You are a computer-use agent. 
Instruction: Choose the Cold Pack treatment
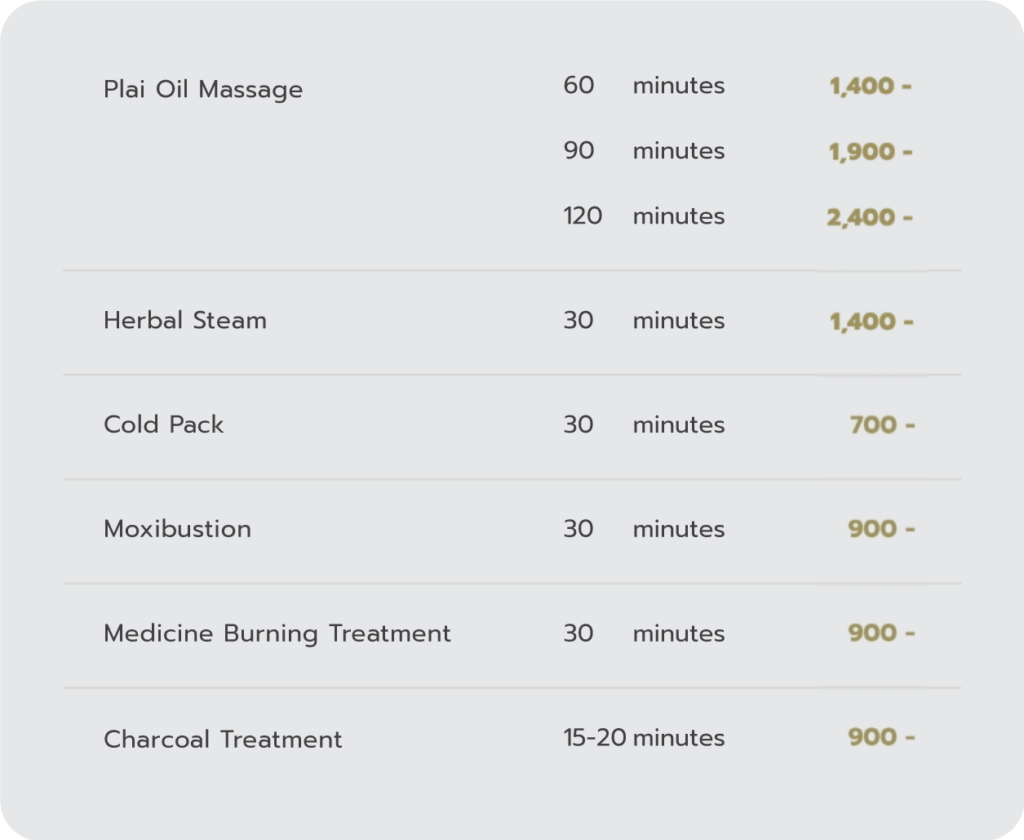click(164, 425)
